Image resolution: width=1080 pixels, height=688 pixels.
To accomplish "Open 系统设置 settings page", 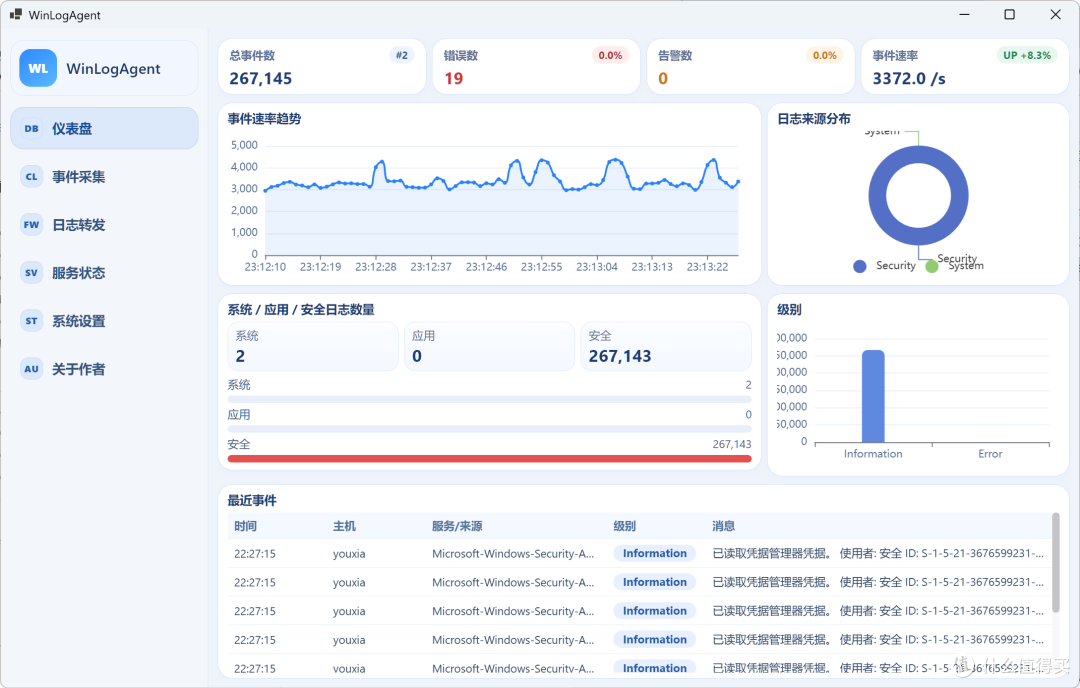I will point(104,321).
